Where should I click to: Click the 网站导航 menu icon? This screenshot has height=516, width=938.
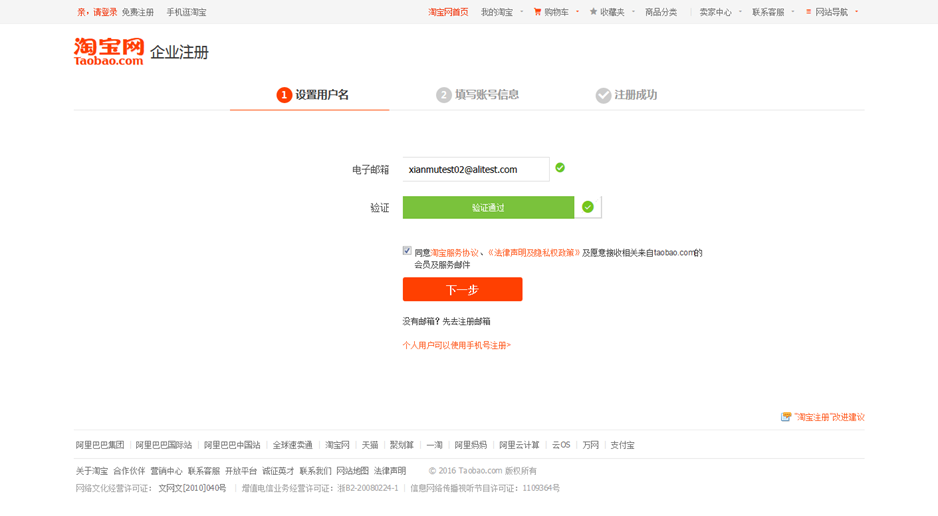[x=808, y=12]
